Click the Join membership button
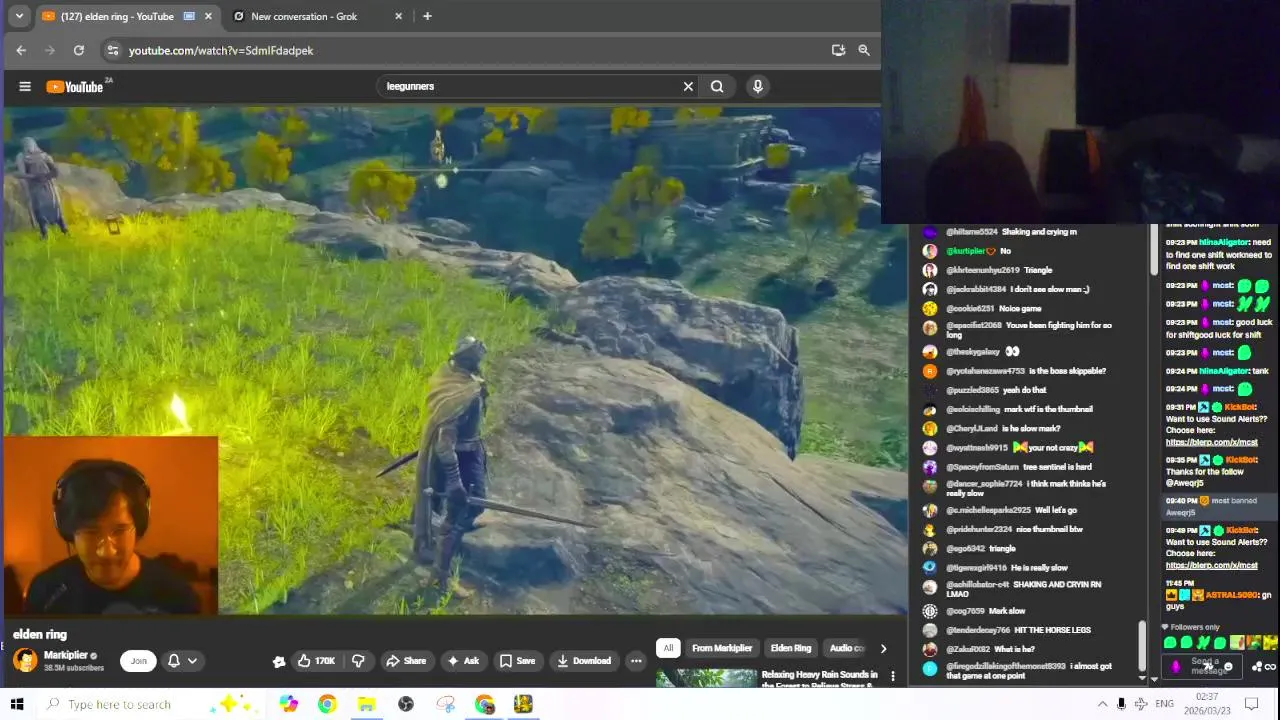This screenshot has width=1280, height=720. point(138,661)
